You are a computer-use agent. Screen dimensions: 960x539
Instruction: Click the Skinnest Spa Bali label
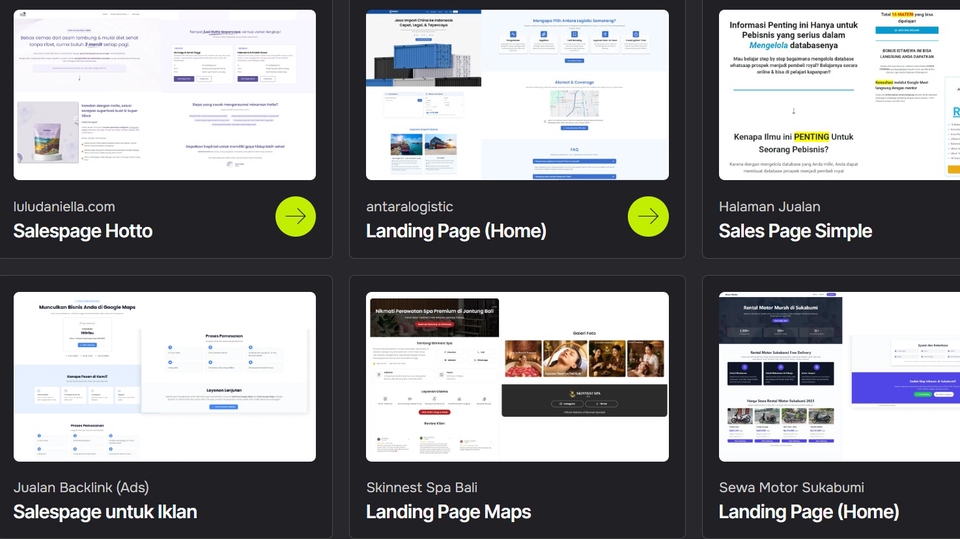click(421, 488)
